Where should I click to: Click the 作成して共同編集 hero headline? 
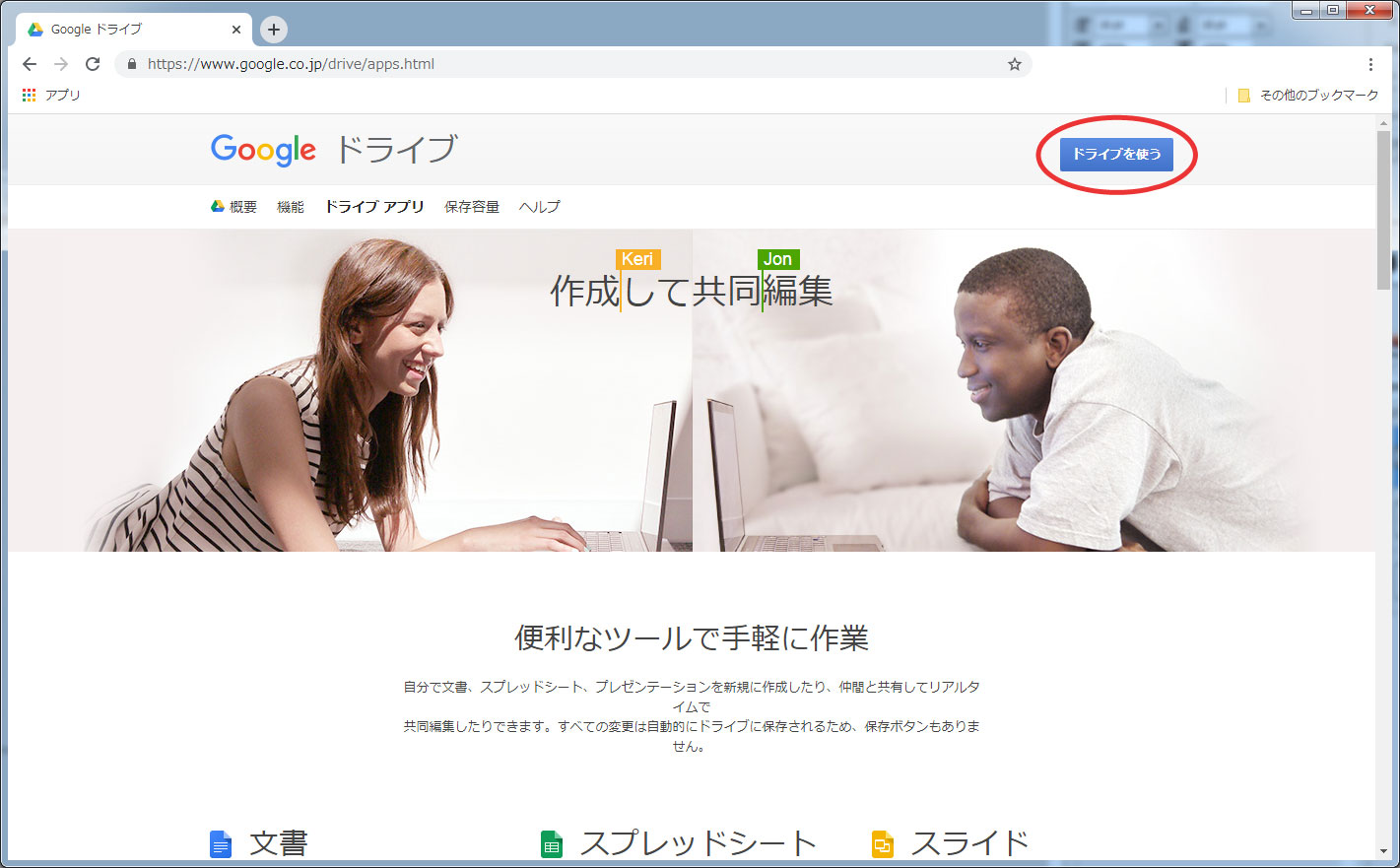click(x=692, y=292)
